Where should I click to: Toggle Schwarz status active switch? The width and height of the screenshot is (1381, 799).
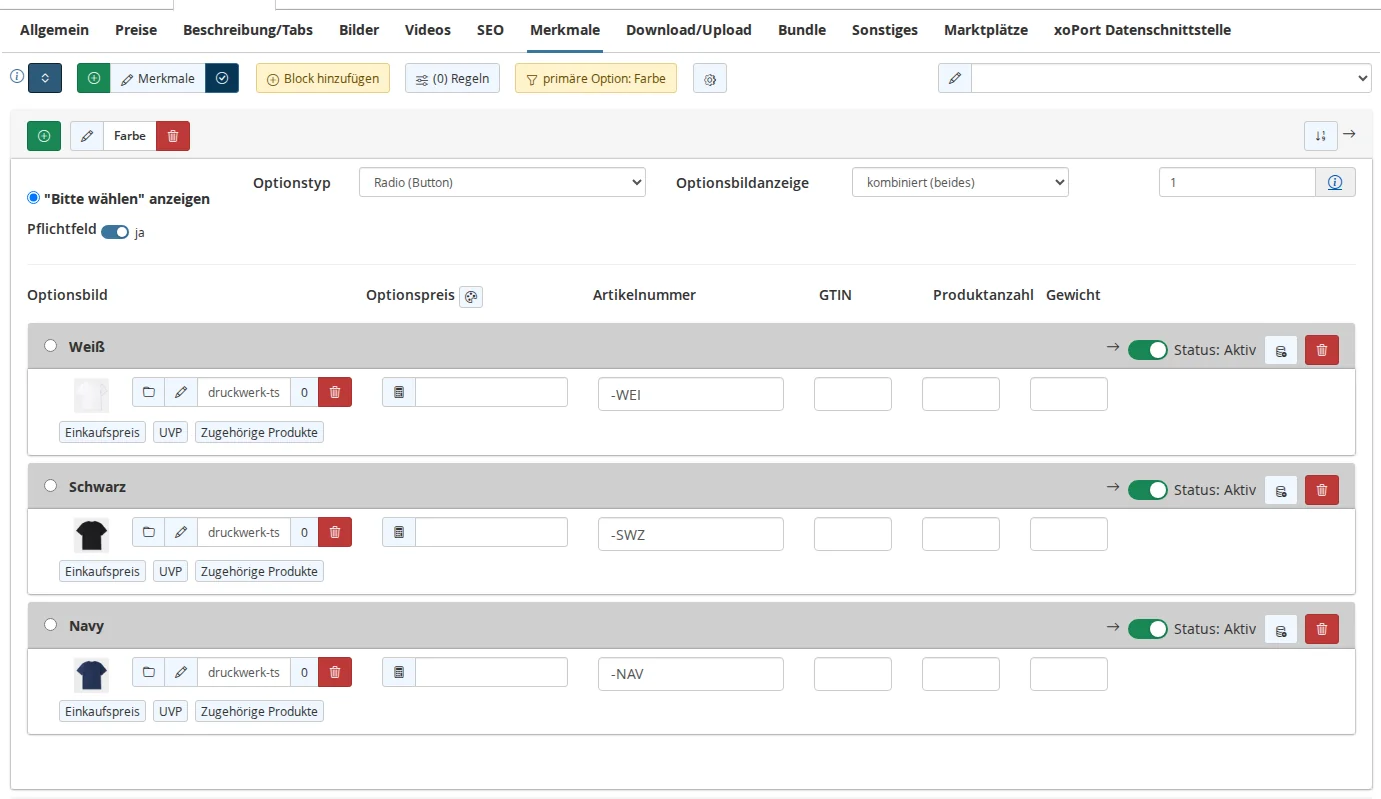tap(1148, 490)
